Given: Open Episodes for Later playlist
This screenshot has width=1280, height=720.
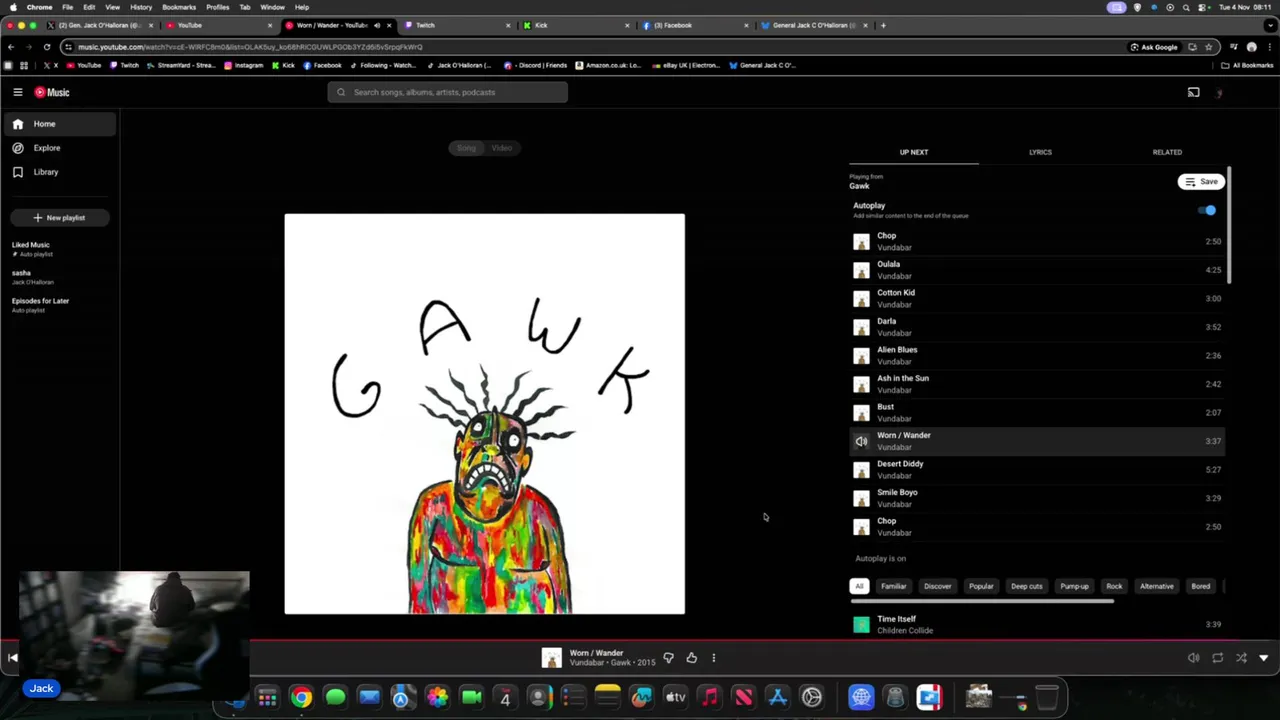Looking at the screenshot, I should [40, 305].
